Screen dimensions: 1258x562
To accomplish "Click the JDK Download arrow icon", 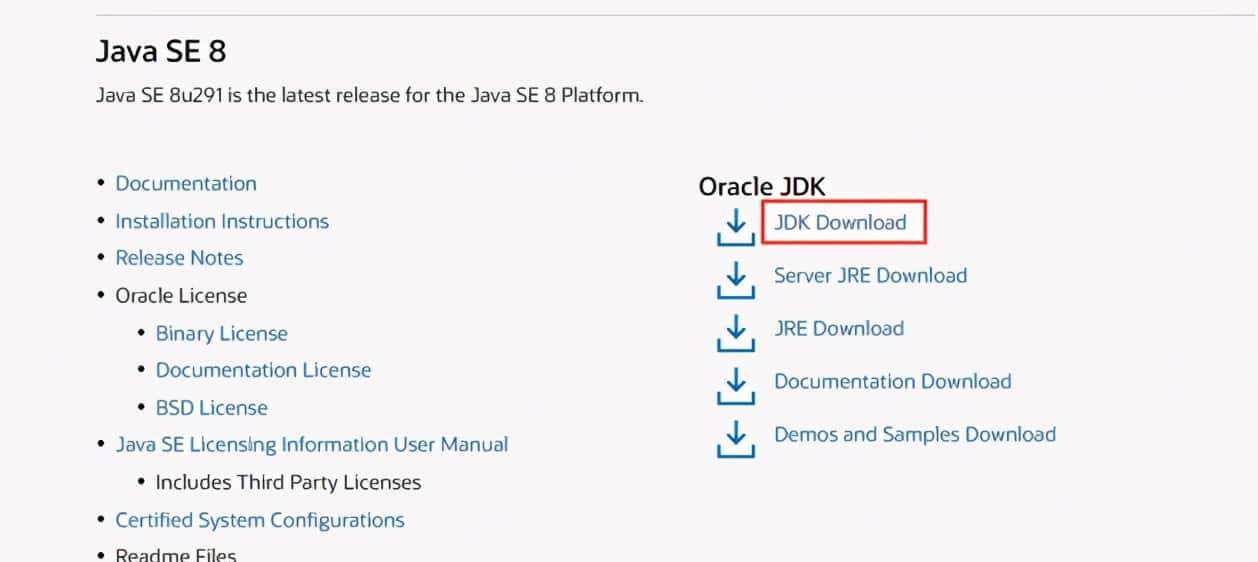I will (735, 226).
